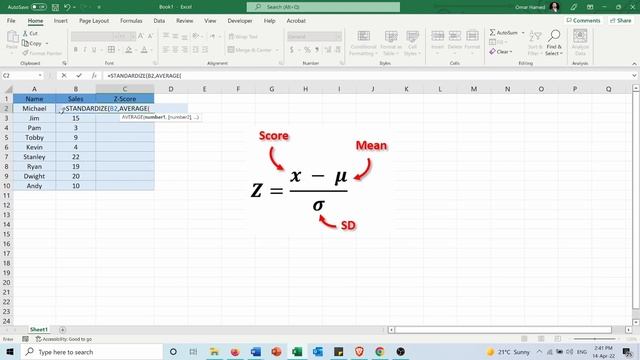This screenshot has width=640, height=360.
Task: Expand the formula bar with chevron
Action: [634, 76]
